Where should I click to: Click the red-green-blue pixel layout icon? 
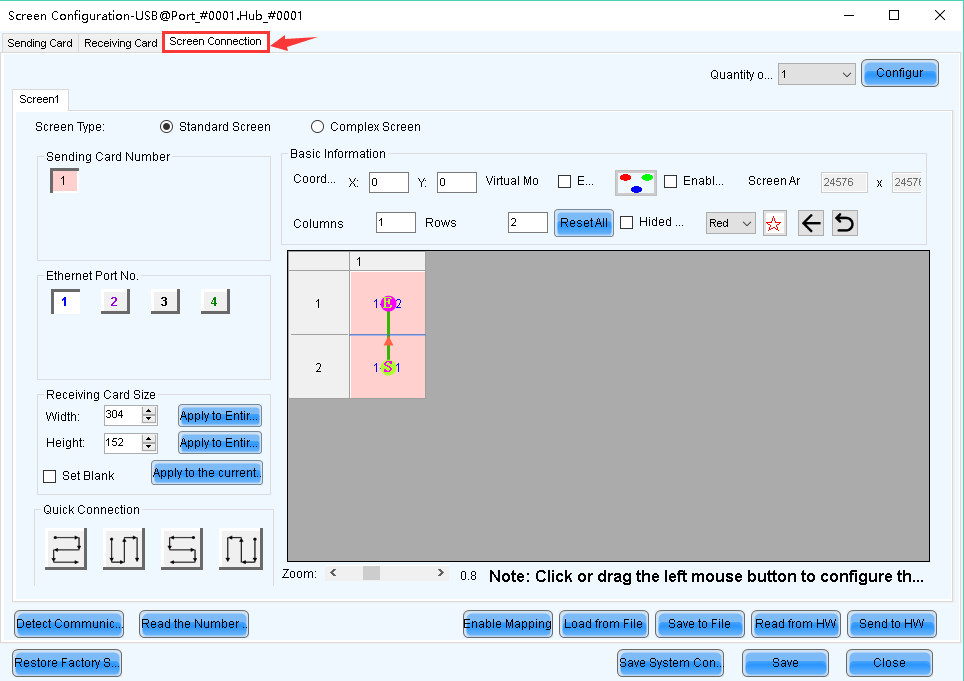pyautogui.click(x=635, y=182)
